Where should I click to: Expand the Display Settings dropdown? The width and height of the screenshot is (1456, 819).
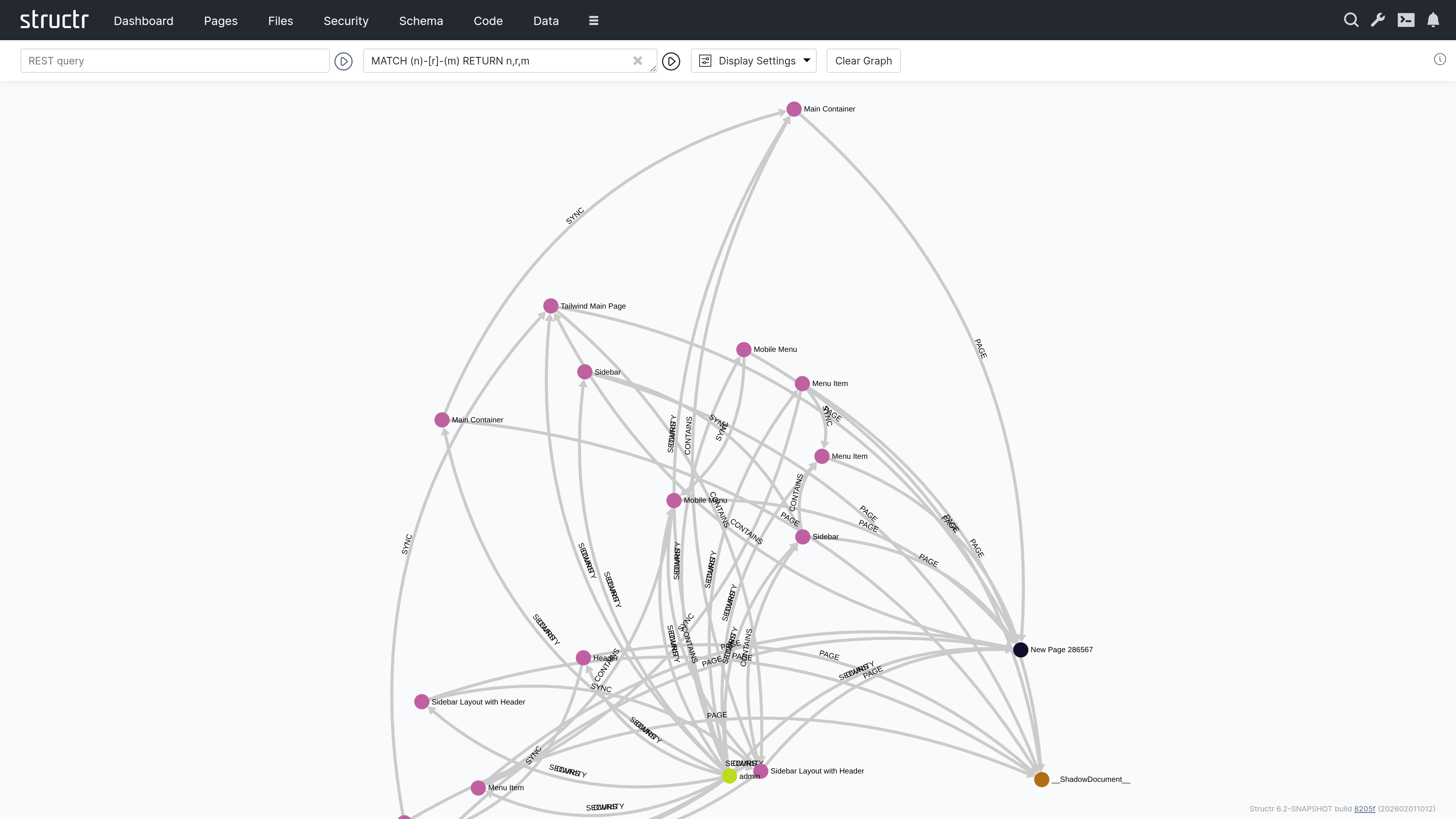[x=753, y=61]
